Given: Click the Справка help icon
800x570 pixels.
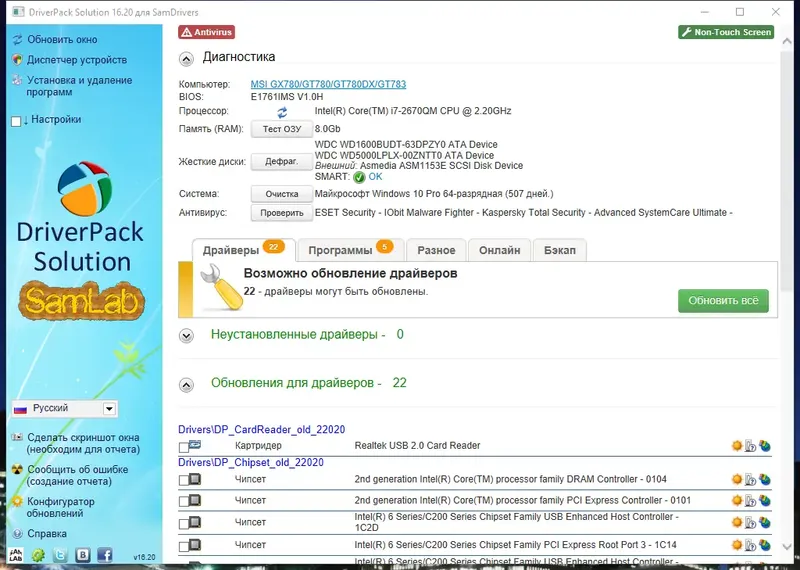Looking at the screenshot, I should point(17,534).
